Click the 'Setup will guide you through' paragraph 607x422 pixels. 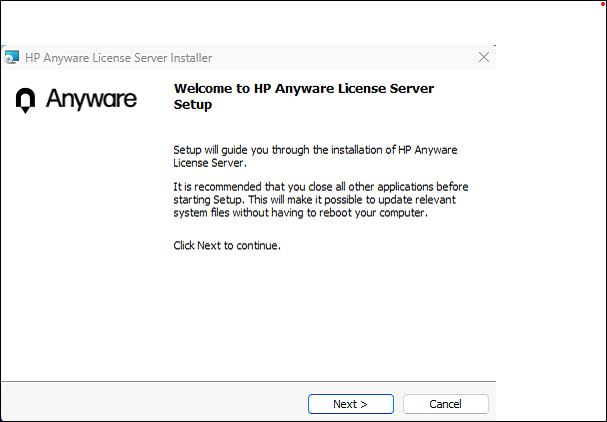315,156
